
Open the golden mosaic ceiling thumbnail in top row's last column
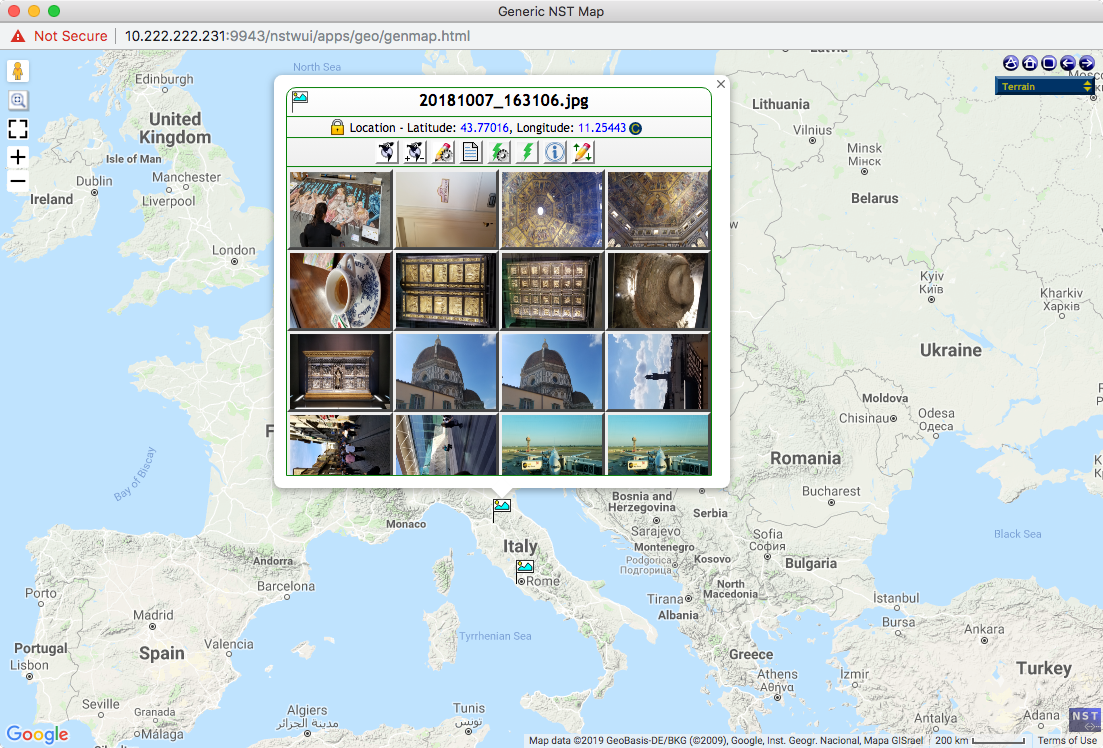tap(658, 210)
